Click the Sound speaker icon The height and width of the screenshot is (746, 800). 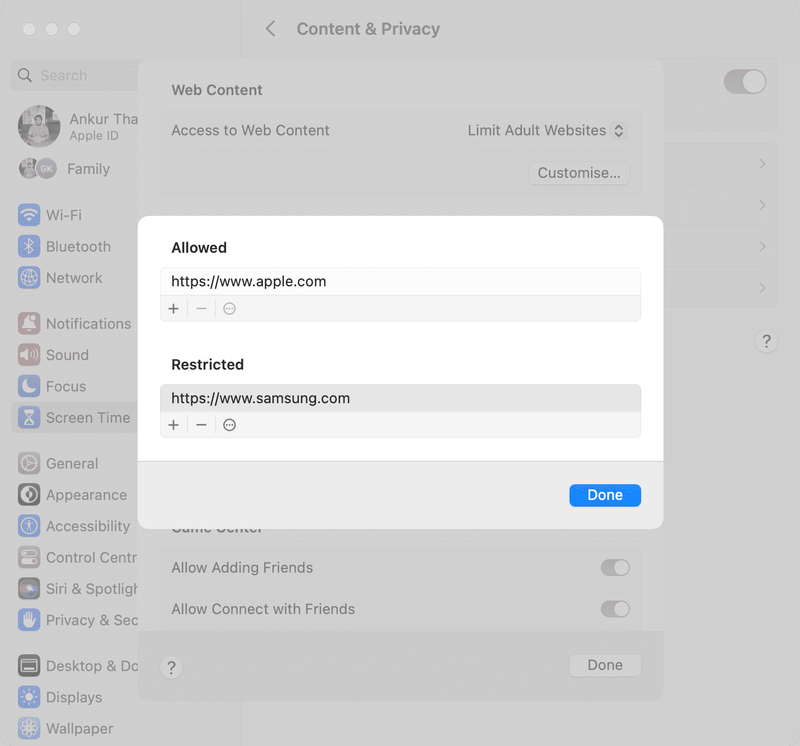pos(29,355)
